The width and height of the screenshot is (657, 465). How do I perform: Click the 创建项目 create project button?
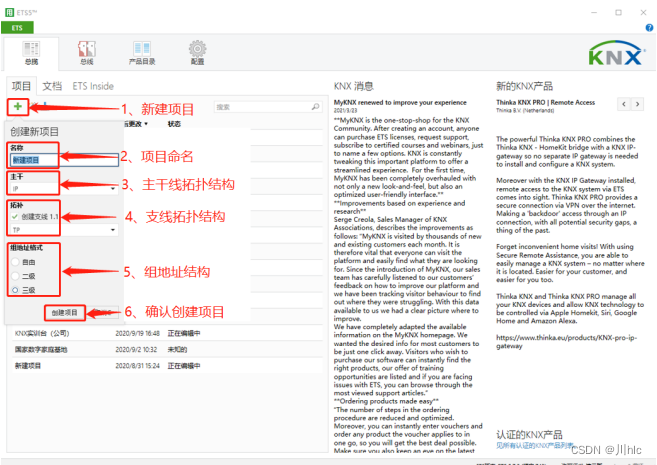point(65,312)
